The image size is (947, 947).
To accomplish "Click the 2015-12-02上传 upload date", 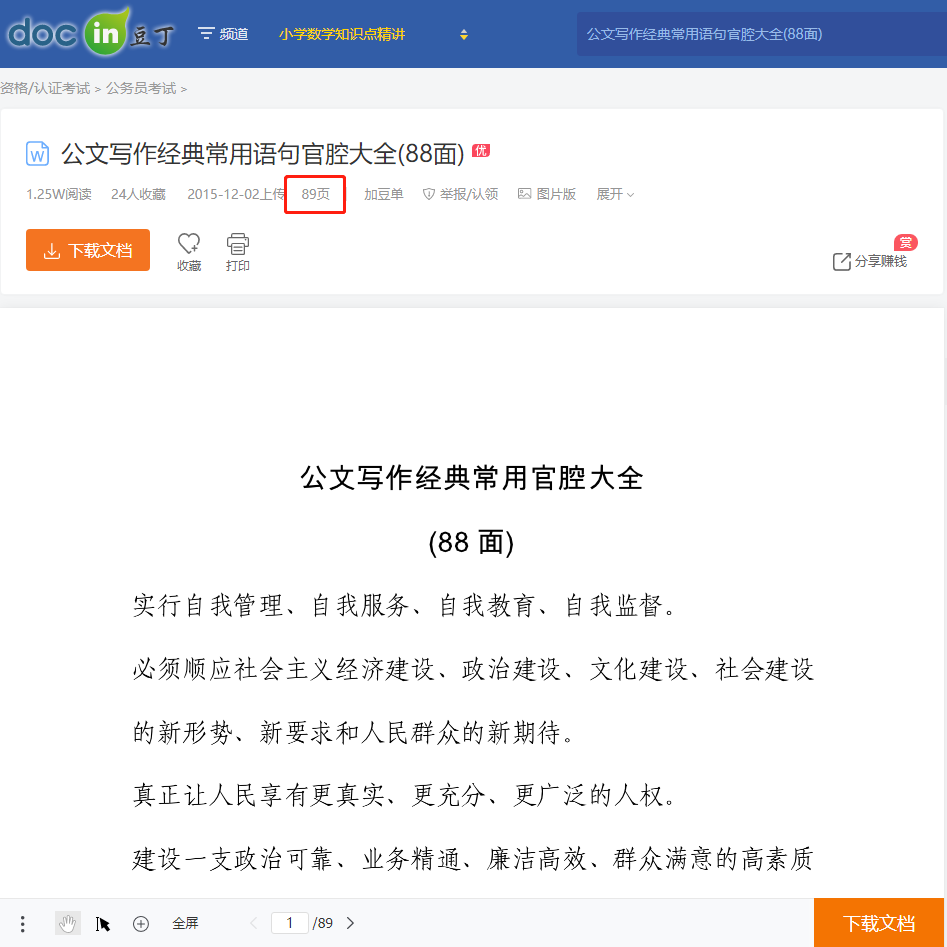I will pos(236,194).
